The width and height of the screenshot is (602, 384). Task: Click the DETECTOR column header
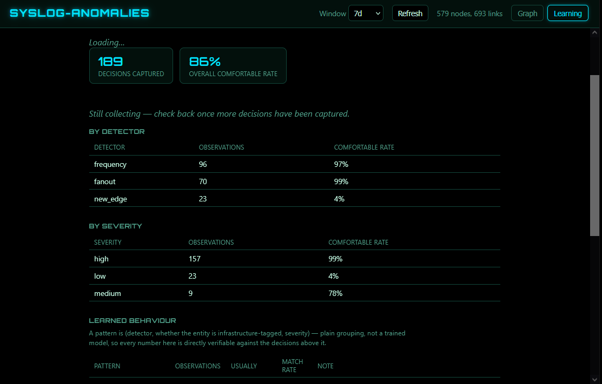(x=109, y=147)
